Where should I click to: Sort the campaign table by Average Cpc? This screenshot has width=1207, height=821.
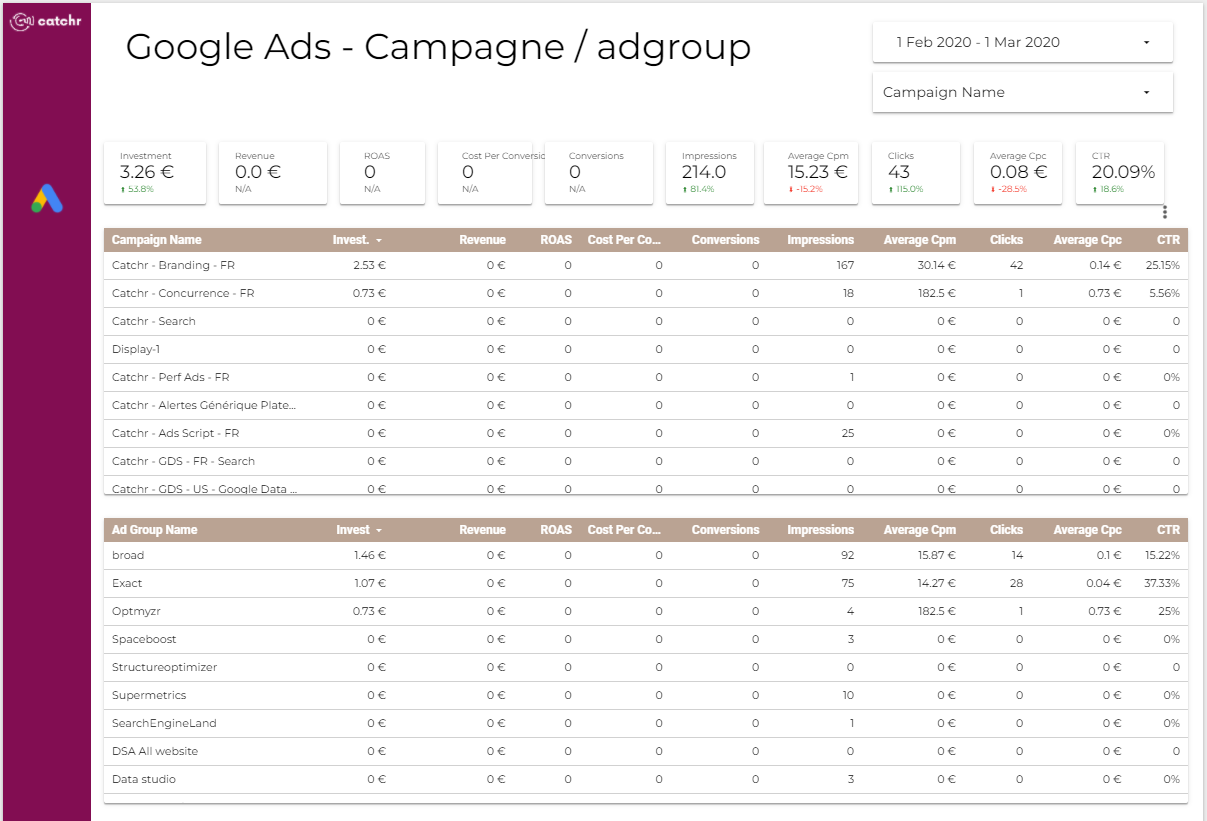click(x=1087, y=240)
